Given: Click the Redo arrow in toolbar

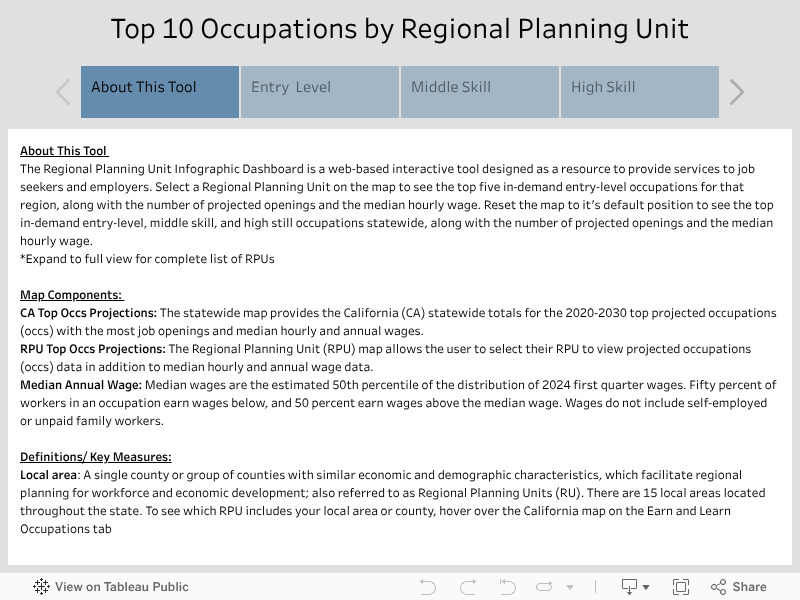Looking at the screenshot, I should coord(468,587).
